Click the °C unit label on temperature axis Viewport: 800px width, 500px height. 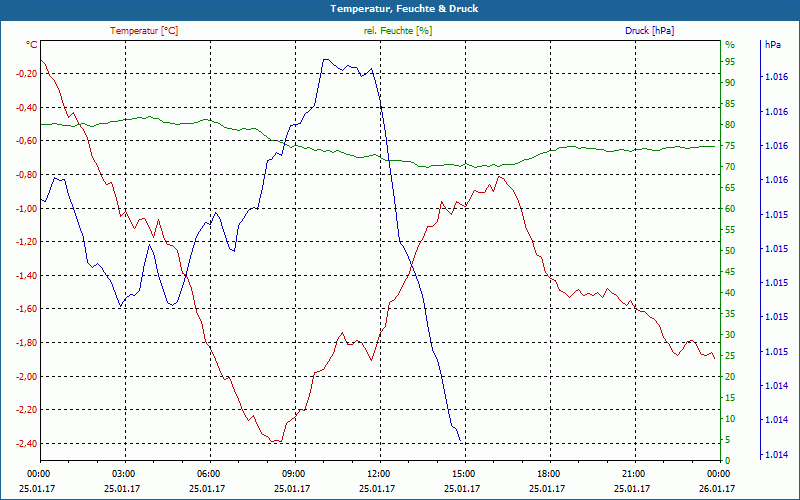[x=32, y=45]
